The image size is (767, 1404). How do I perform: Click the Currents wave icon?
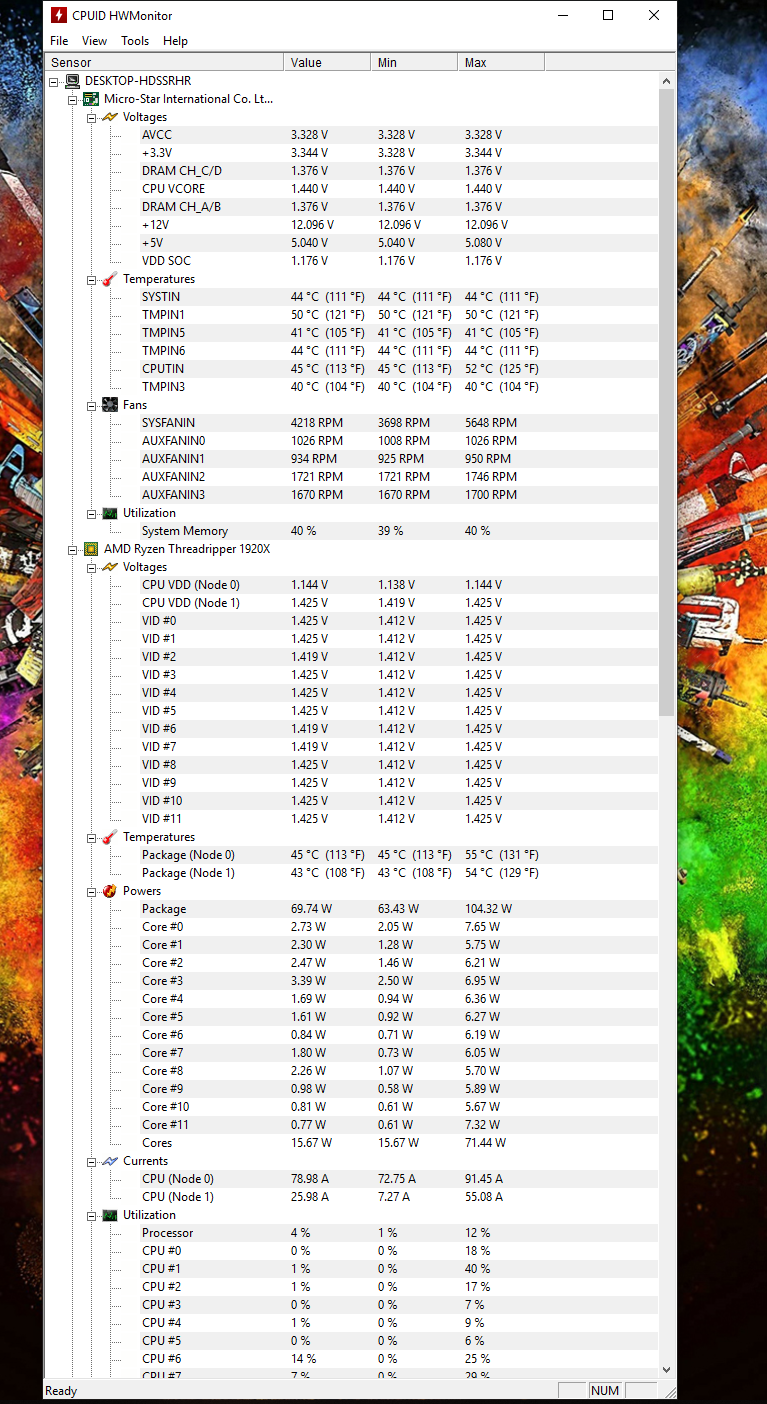[110, 1161]
